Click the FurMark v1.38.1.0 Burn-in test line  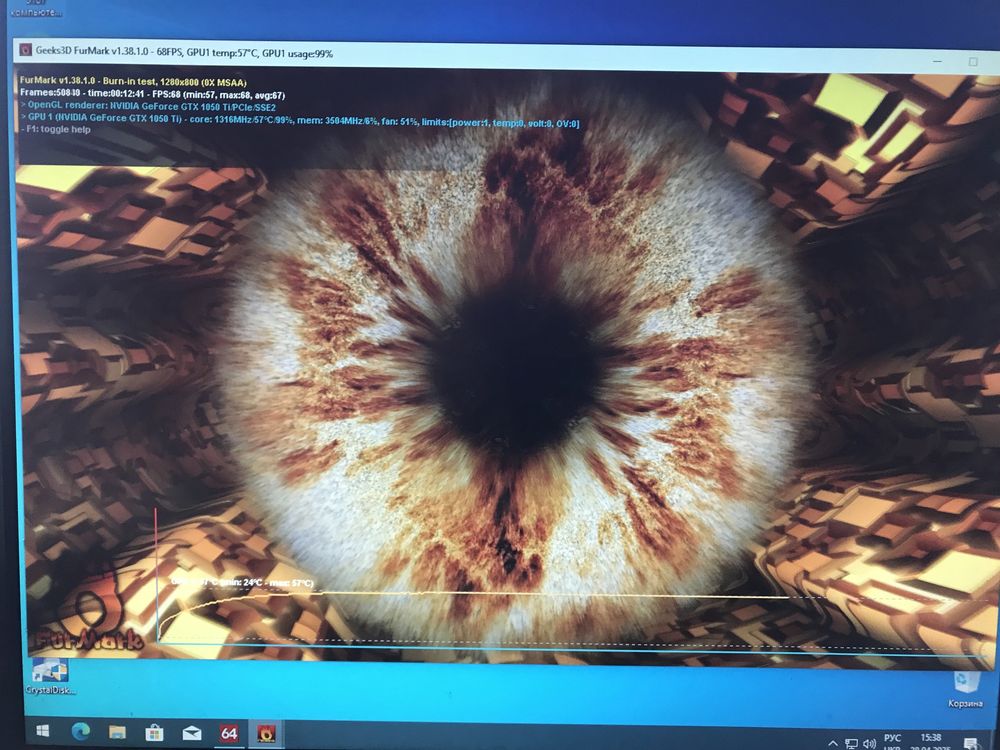point(133,82)
